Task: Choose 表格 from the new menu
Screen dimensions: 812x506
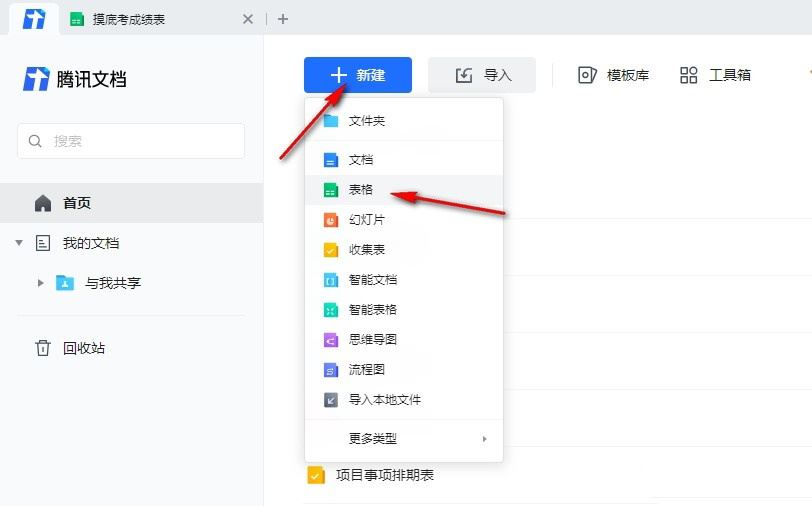Action: click(x=404, y=190)
